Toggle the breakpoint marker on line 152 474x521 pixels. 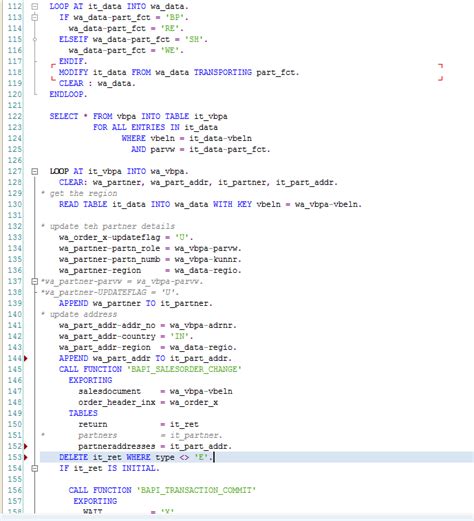26,446
